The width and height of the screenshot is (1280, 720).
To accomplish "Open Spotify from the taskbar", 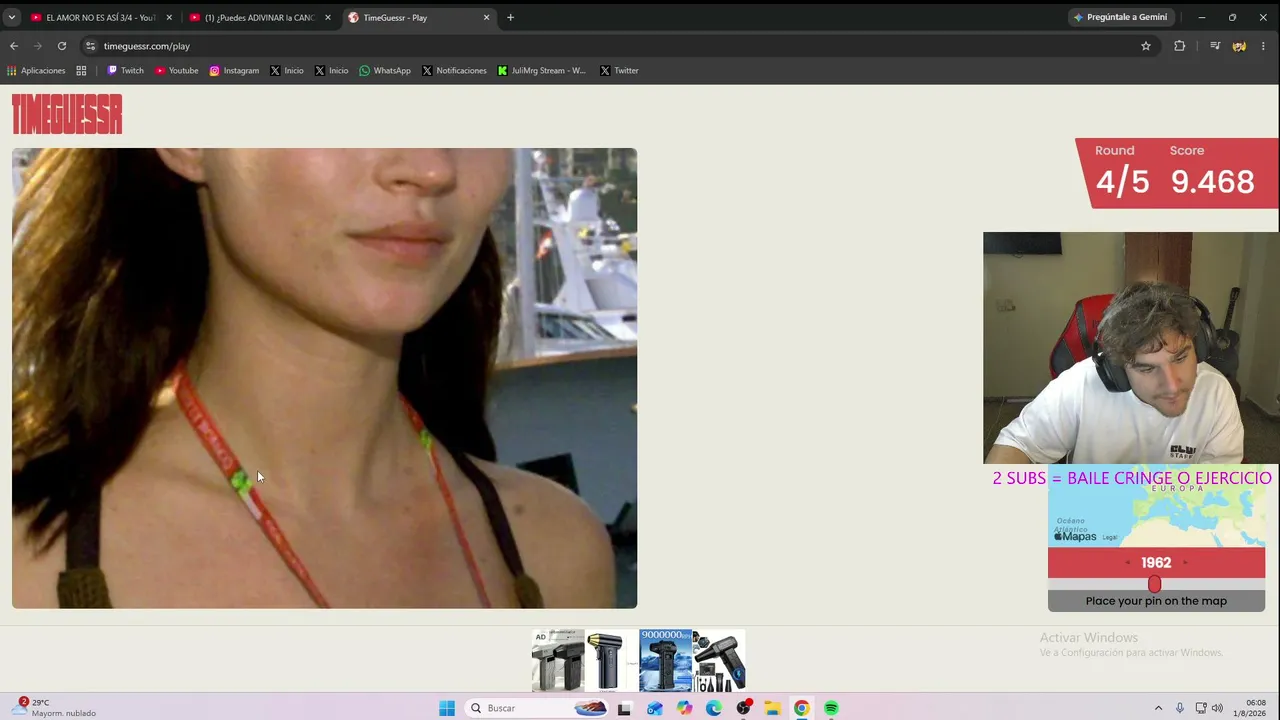I will (831, 708).
